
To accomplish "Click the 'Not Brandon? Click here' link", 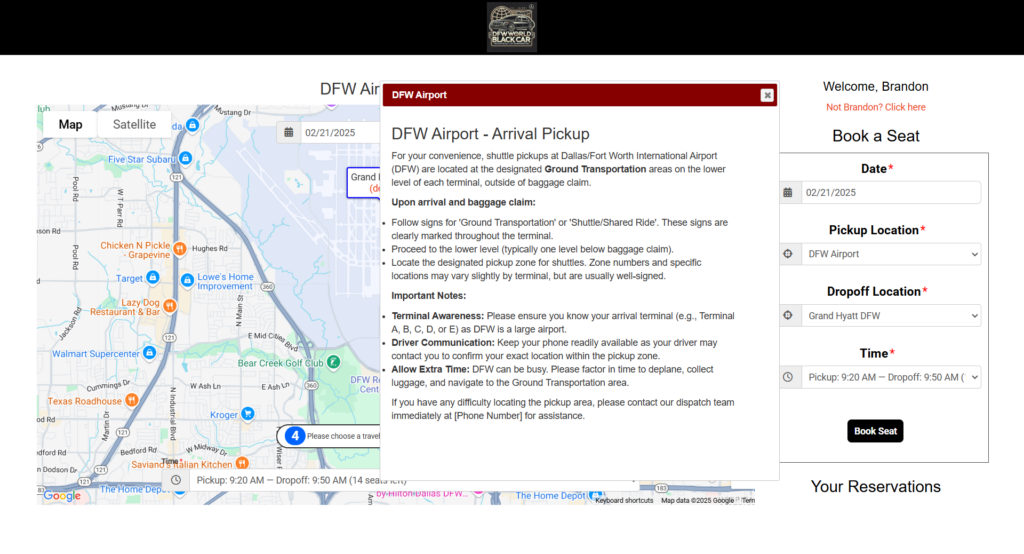I will [875, 107].
